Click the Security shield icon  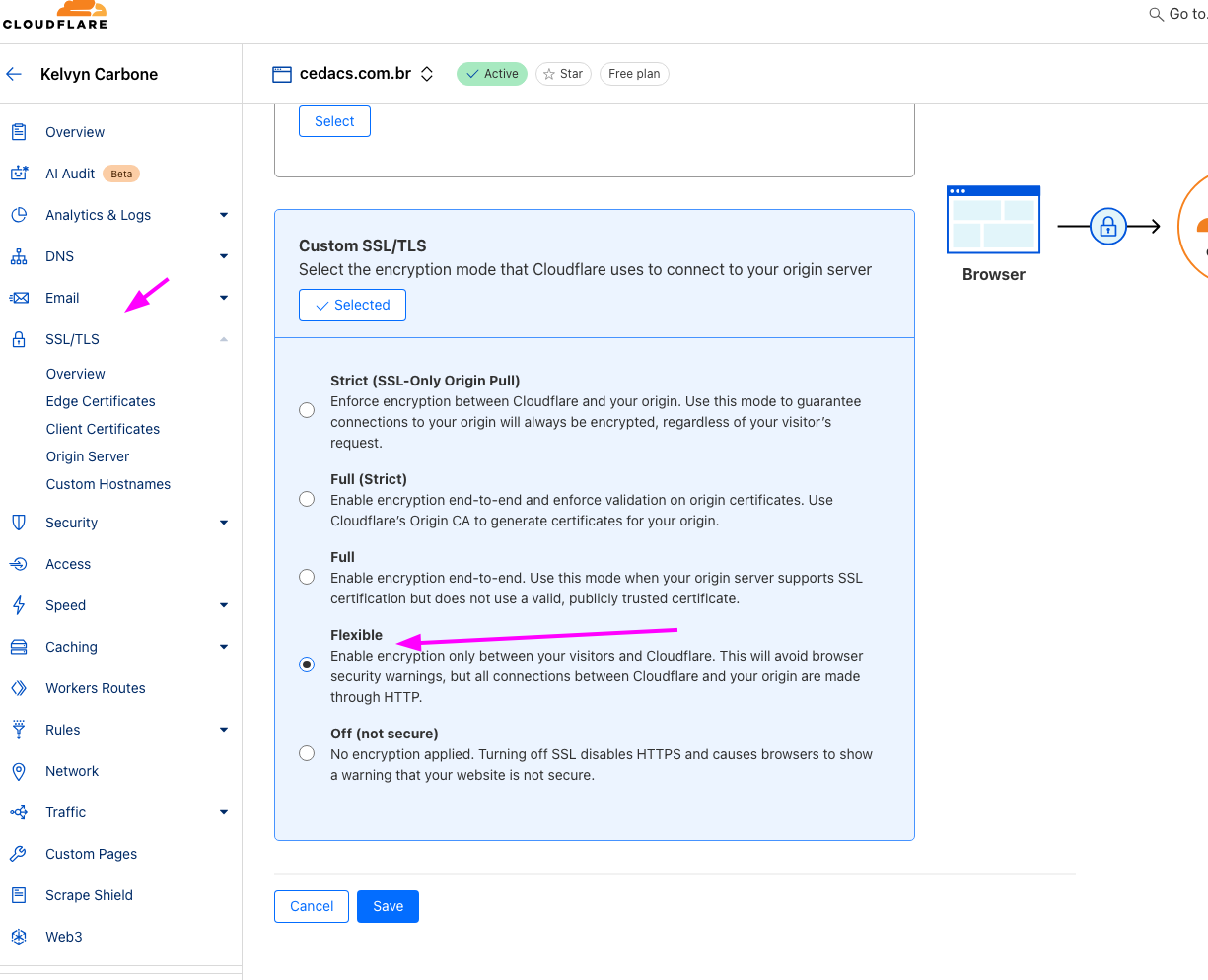[19, 523]
